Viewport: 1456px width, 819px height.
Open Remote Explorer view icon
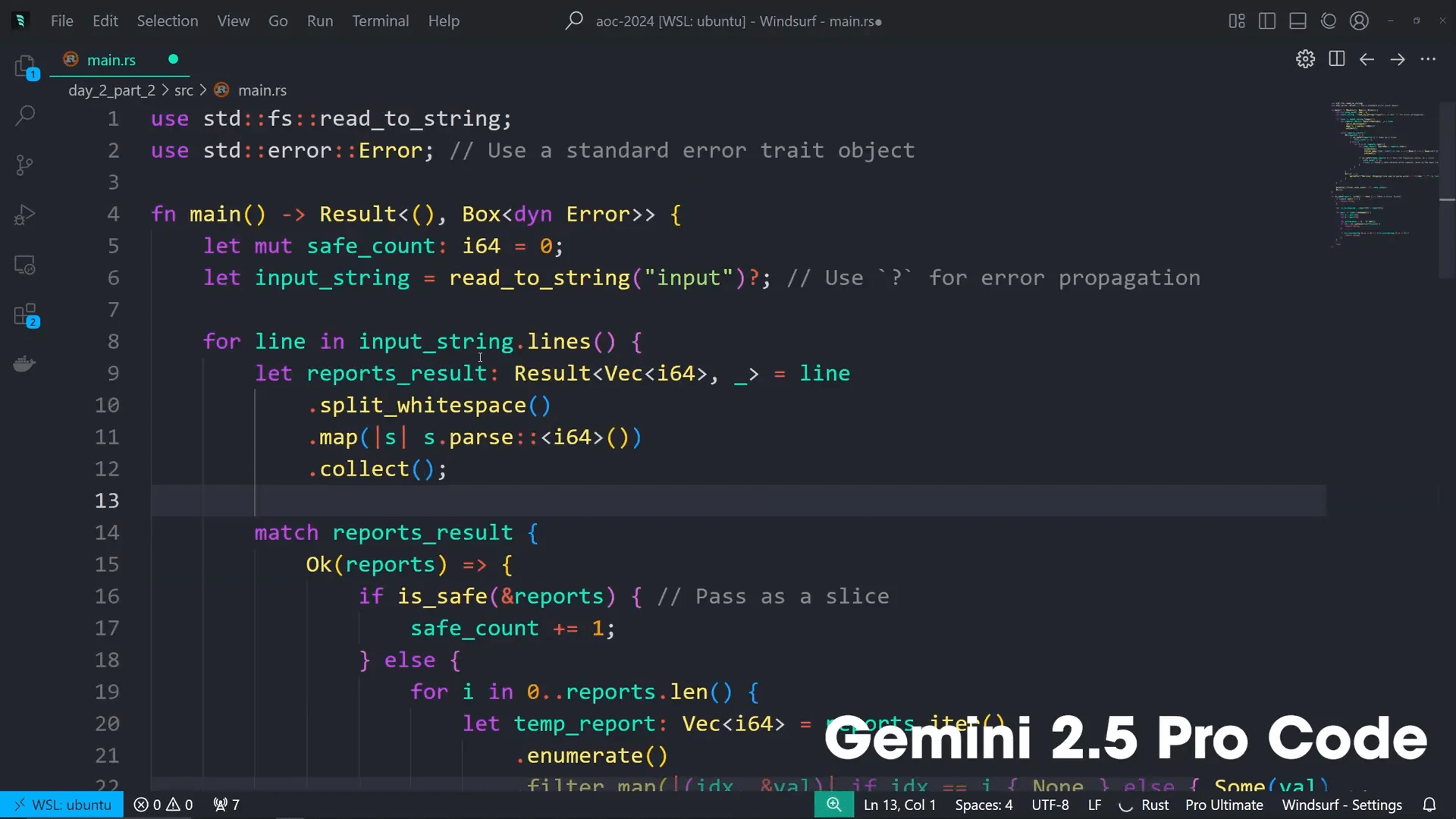coord(25,265)
